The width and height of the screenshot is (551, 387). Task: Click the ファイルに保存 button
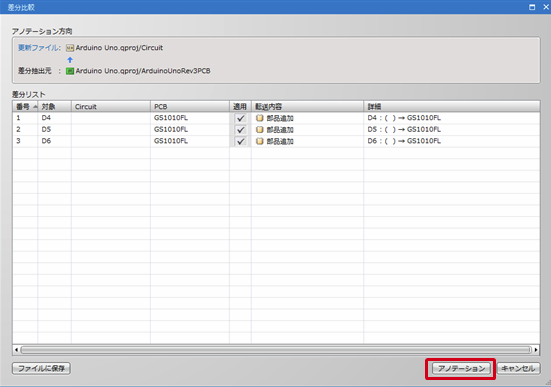[41, 368]
